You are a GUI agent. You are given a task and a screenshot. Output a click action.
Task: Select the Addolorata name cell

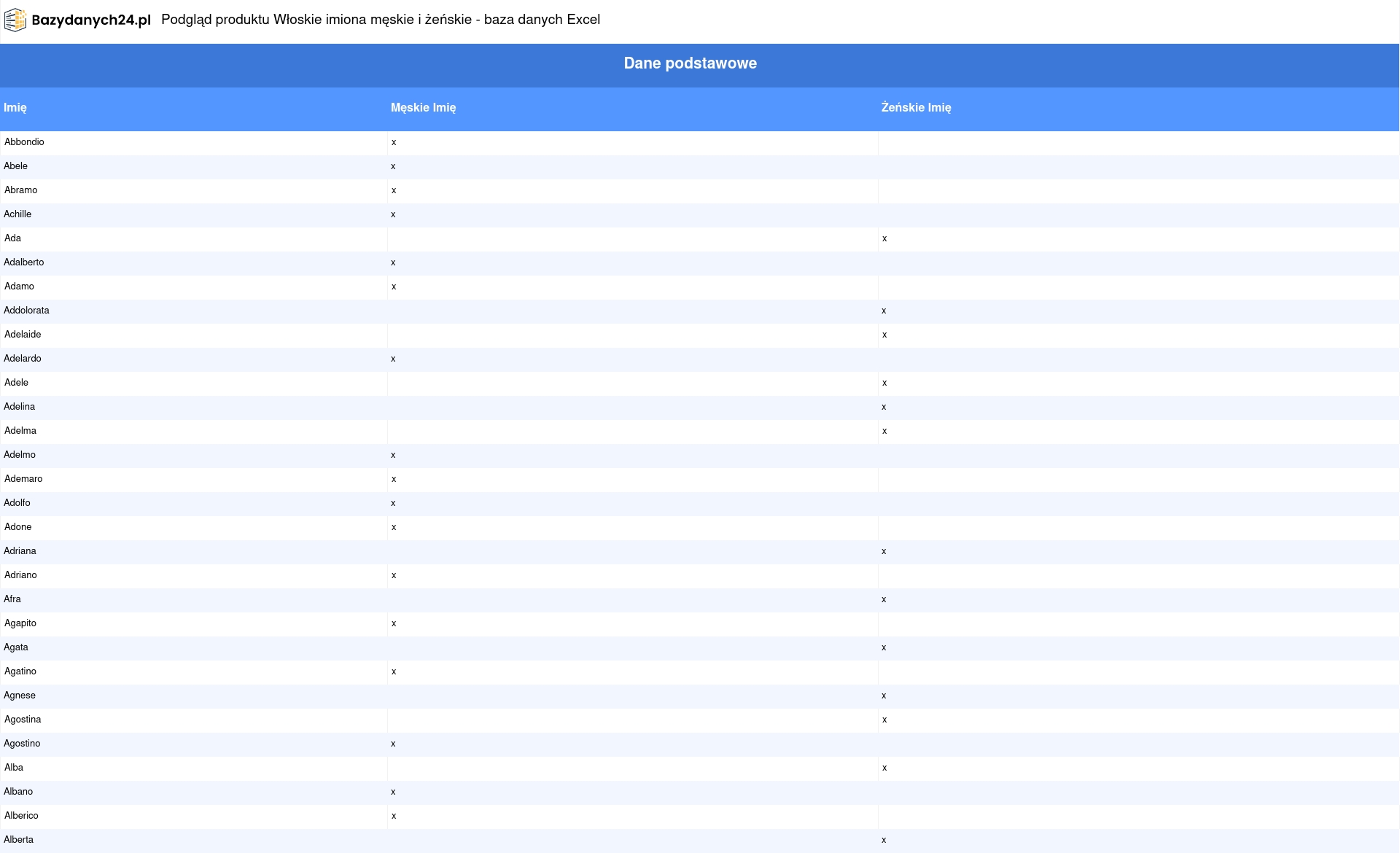pos(26,311)
